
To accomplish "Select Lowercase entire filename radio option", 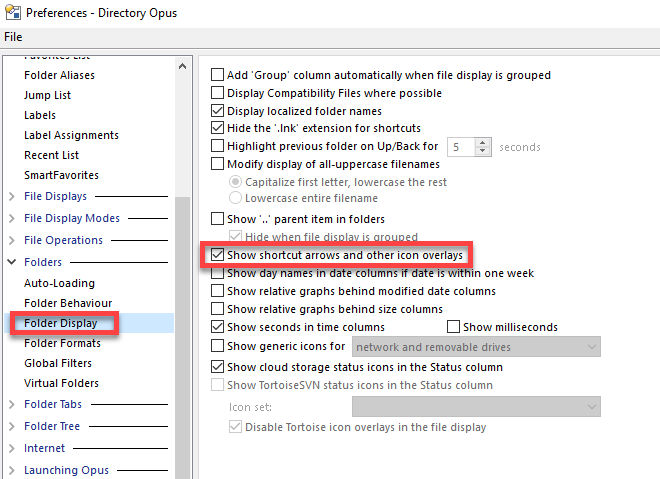I will pyautogui.click(x=235, y=198).
